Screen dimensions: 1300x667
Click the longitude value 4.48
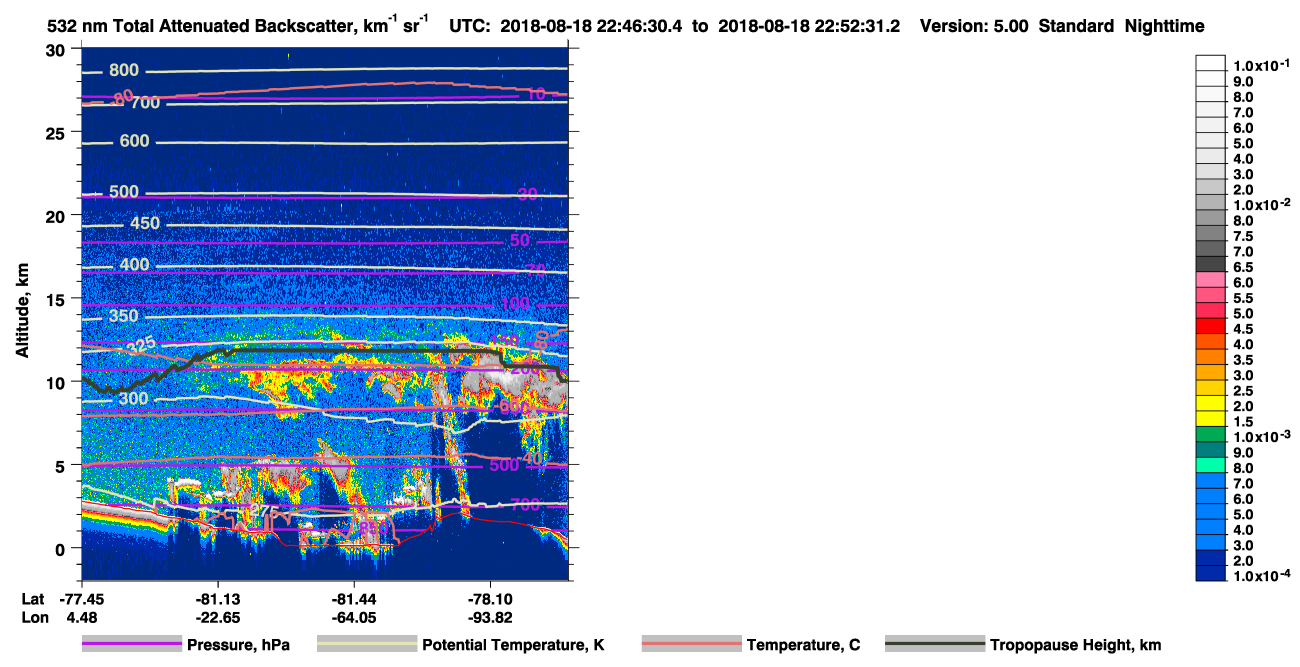[x=81, y=617]
